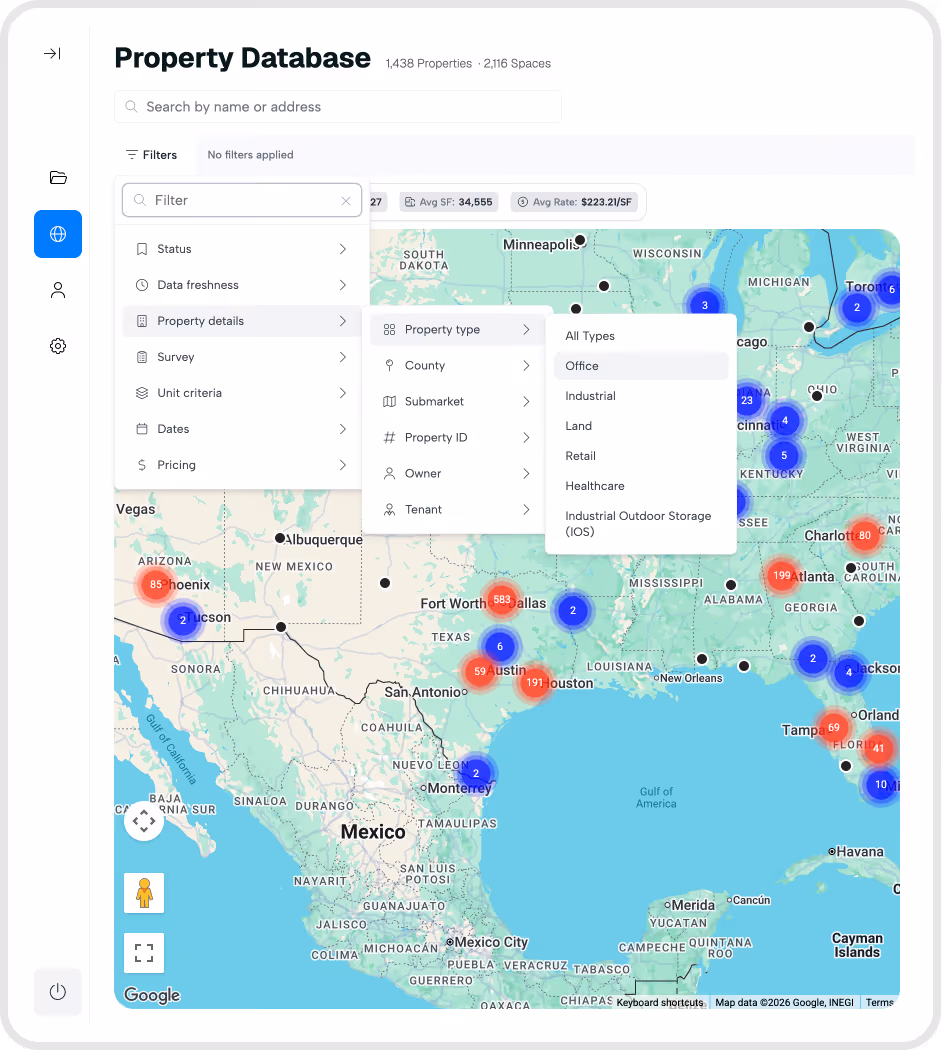Focus the Search by name or address field
Screen dimensions: 942x1050
click(x=338, y=107)
